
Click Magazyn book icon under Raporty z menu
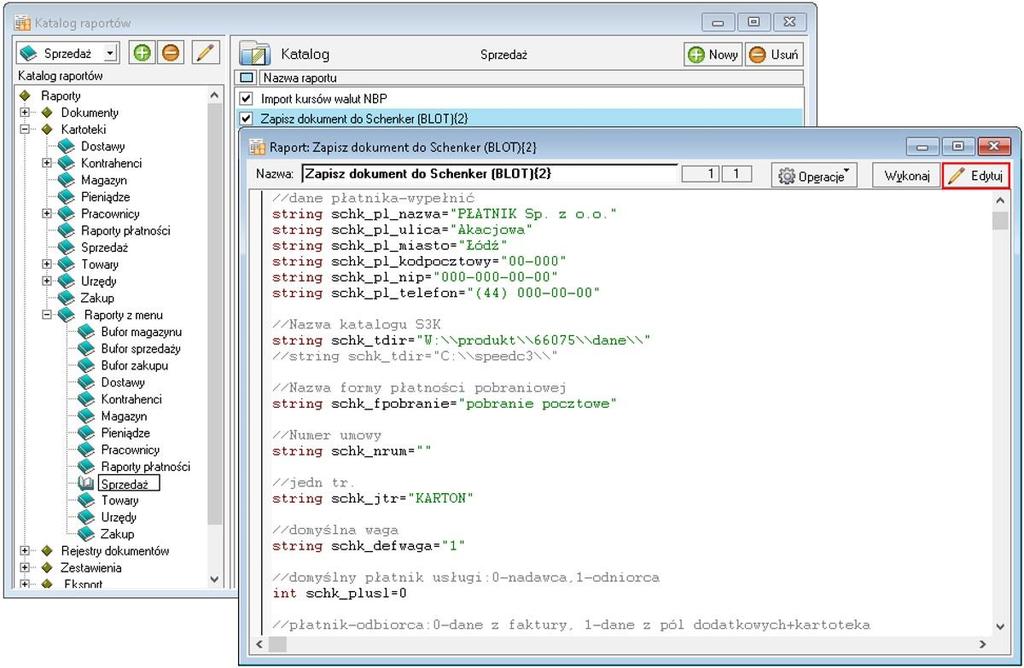pyautogui.click(x=86, y=416)
